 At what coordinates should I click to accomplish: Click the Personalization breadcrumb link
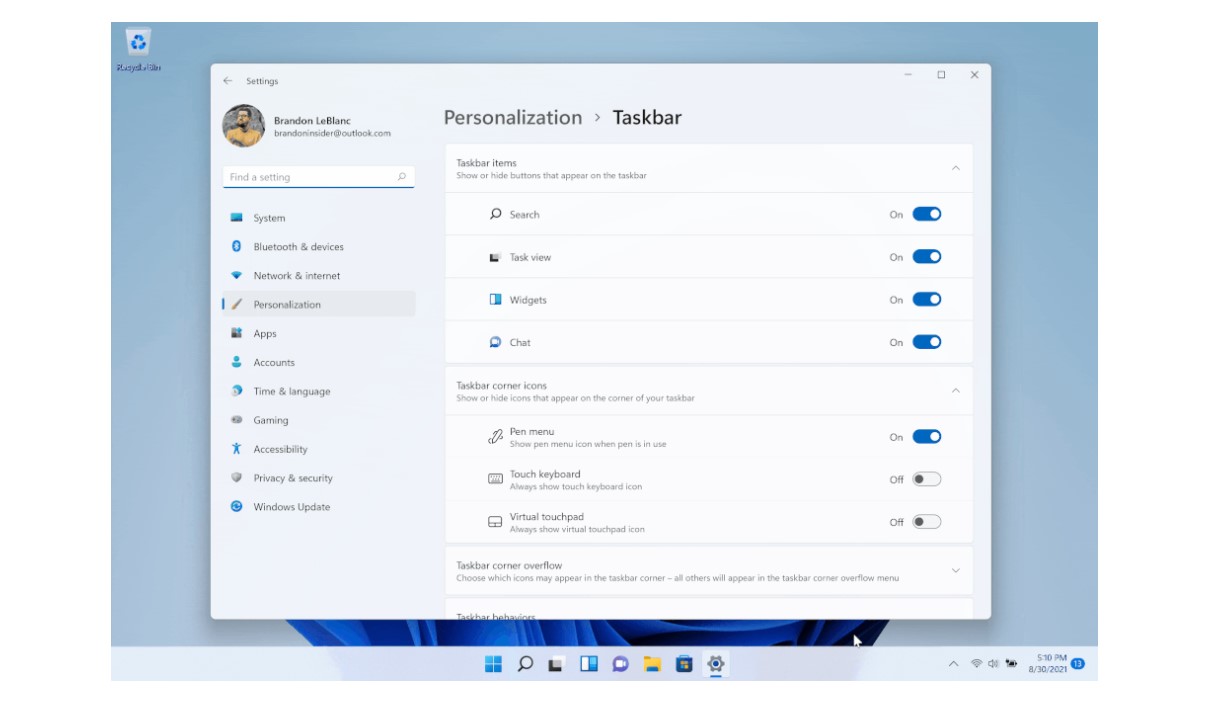coord(512,118)
